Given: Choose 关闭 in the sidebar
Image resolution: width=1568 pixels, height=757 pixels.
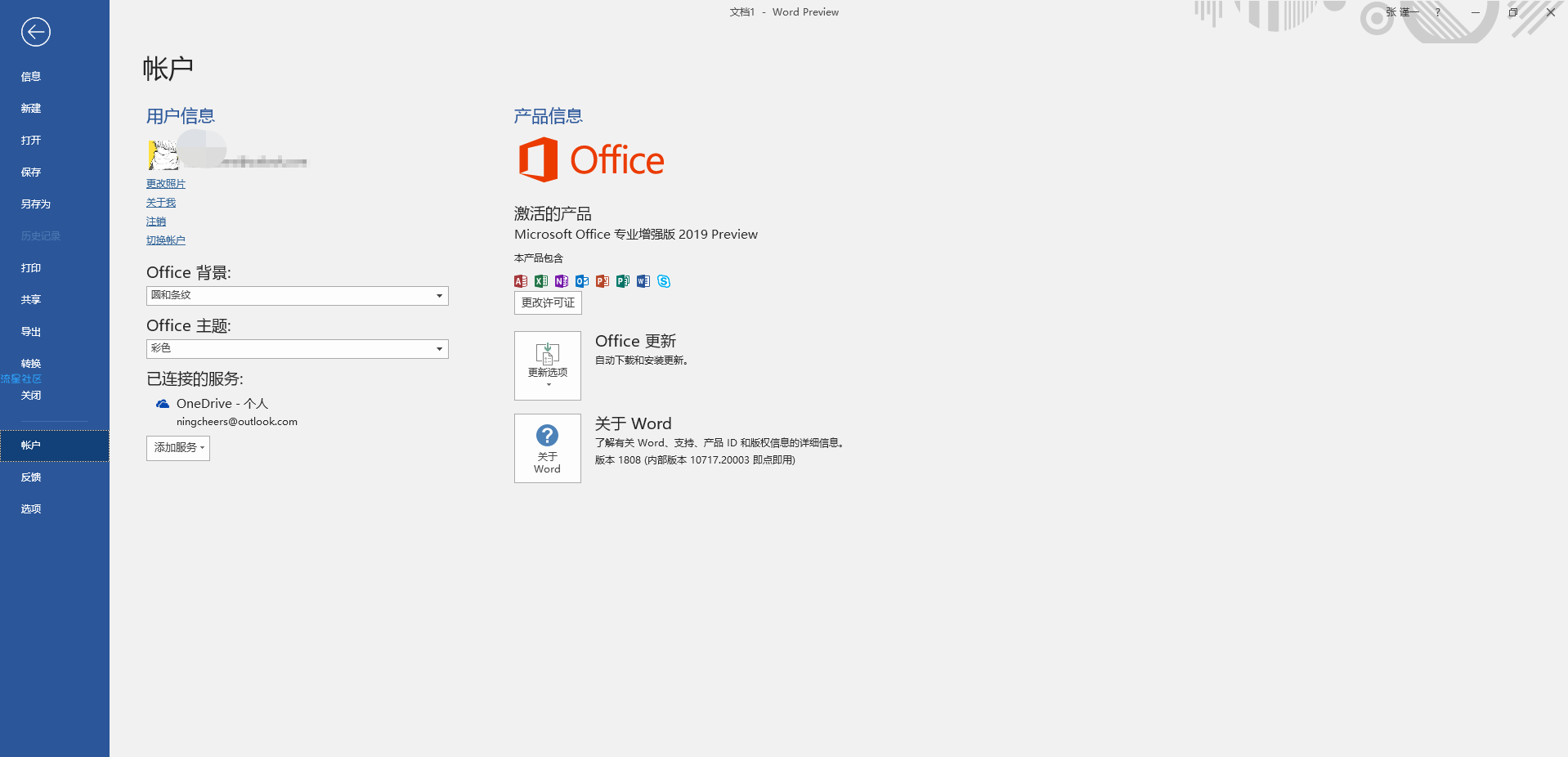Looking at the screenshot, I should pyautogui.click(x=55, y=396).
